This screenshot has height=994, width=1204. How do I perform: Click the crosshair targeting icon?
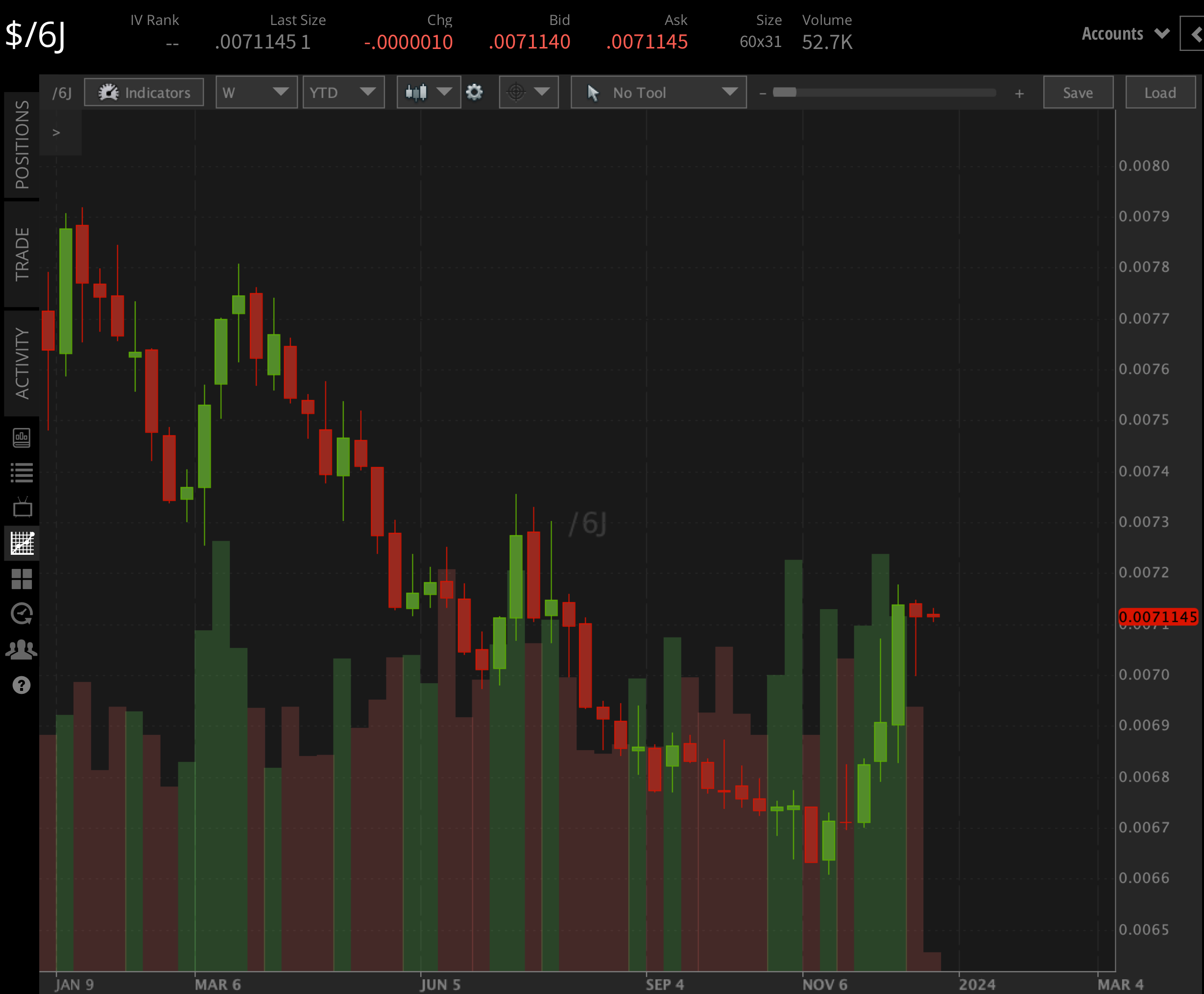pos(515,92)
